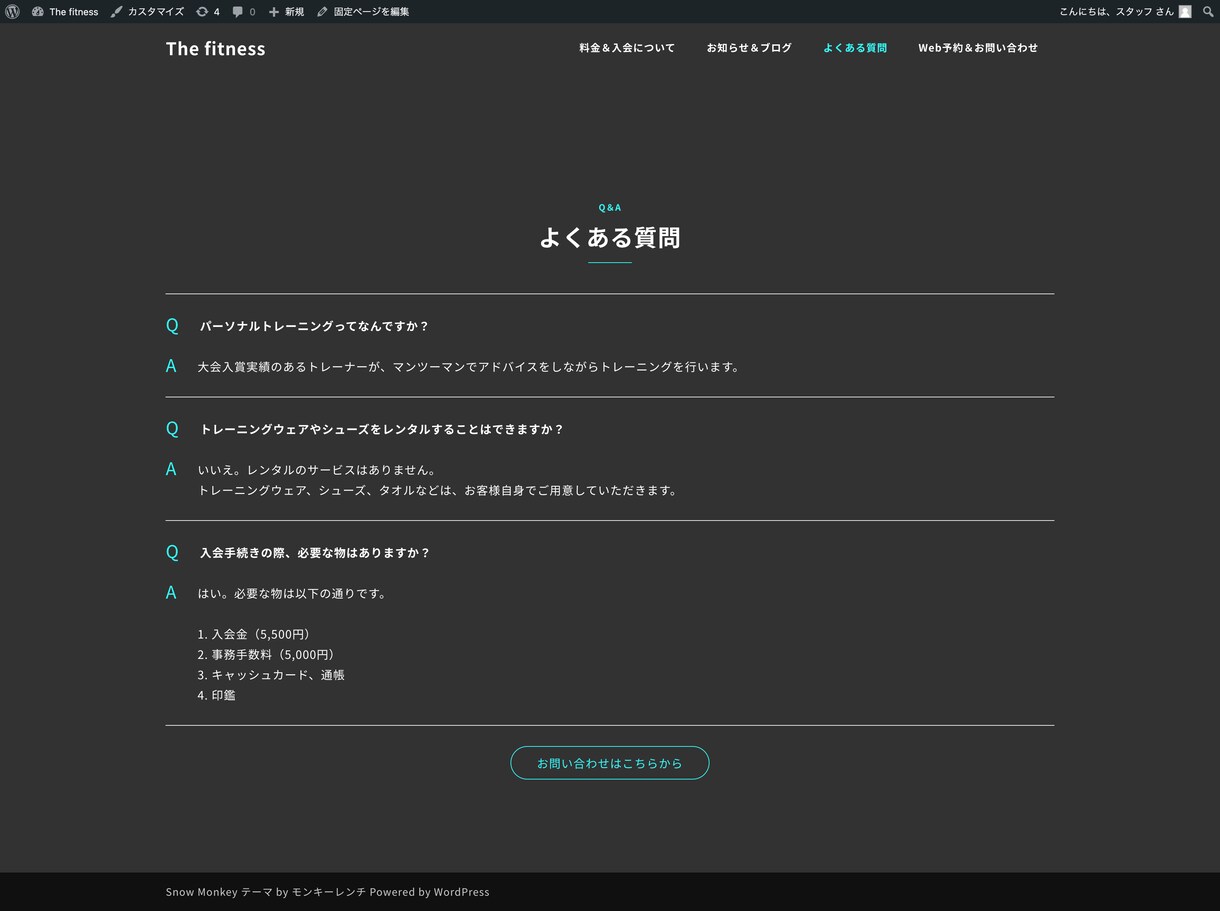The height and width of the screenshot is (911, 1220).
Task: Click the The fitness site title logo
Action: (x=215, y=48)
